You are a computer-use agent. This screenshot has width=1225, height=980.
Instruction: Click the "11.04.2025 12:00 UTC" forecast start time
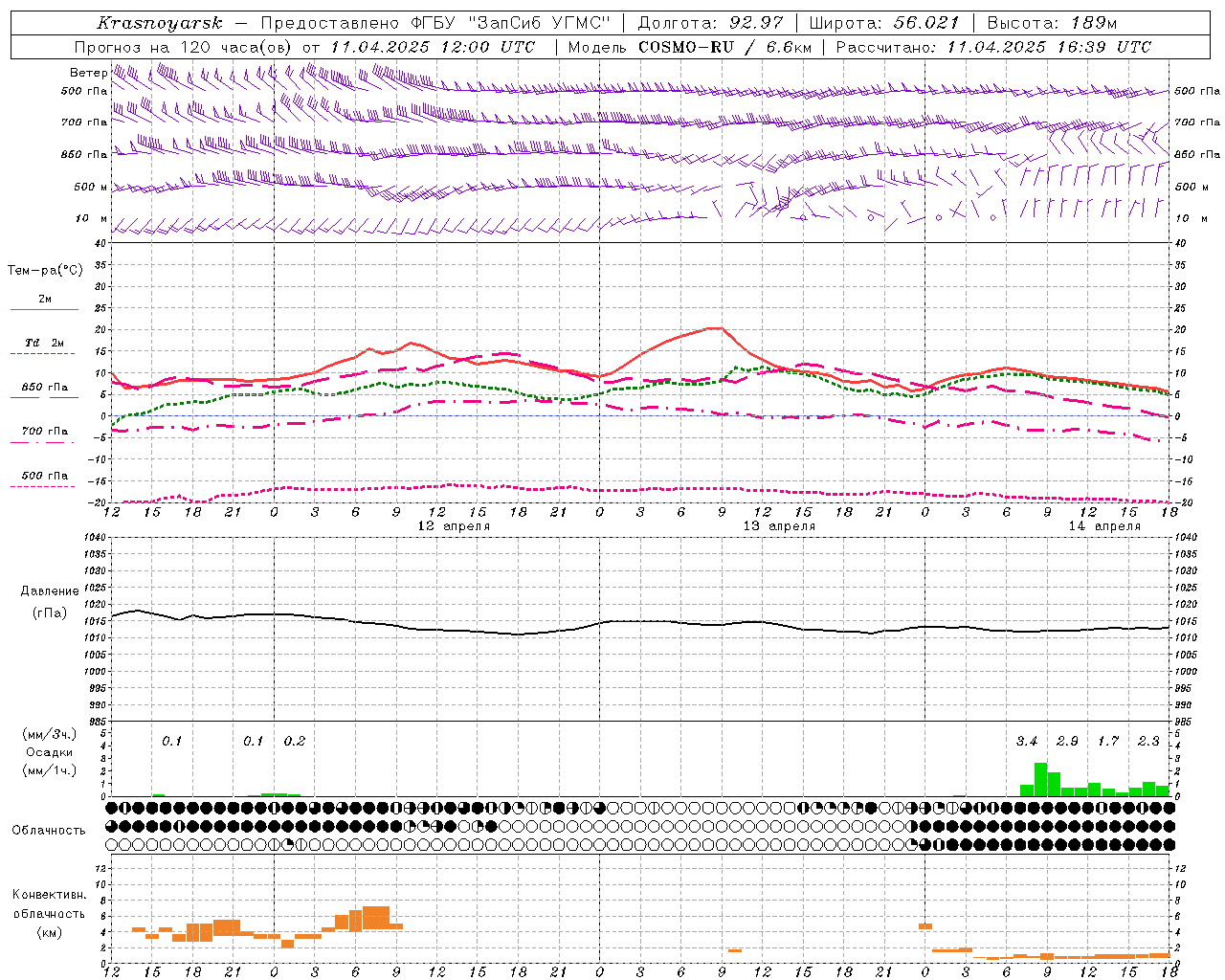coord(433,47)
